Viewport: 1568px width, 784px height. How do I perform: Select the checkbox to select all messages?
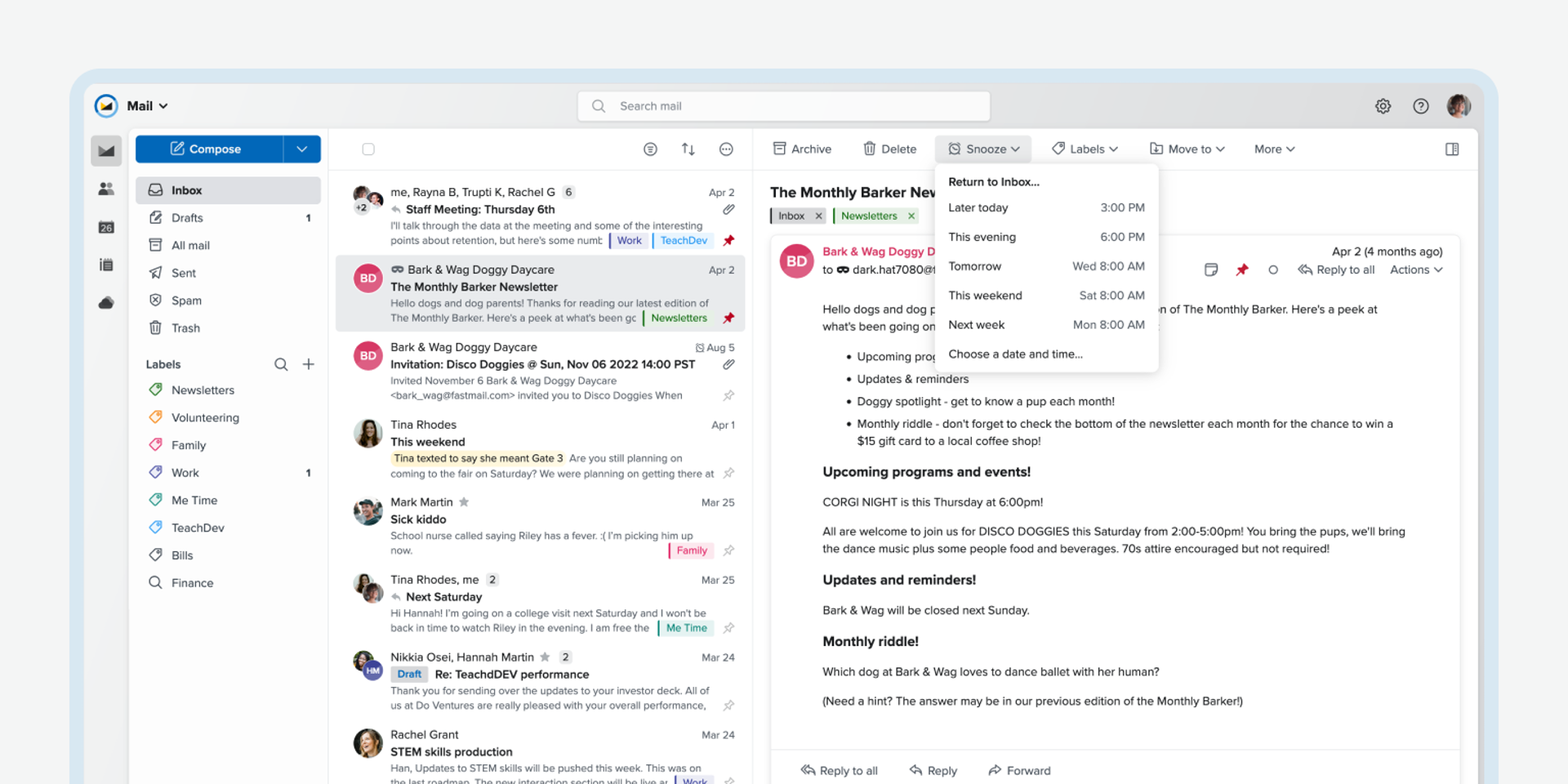[x=368, y=149]
